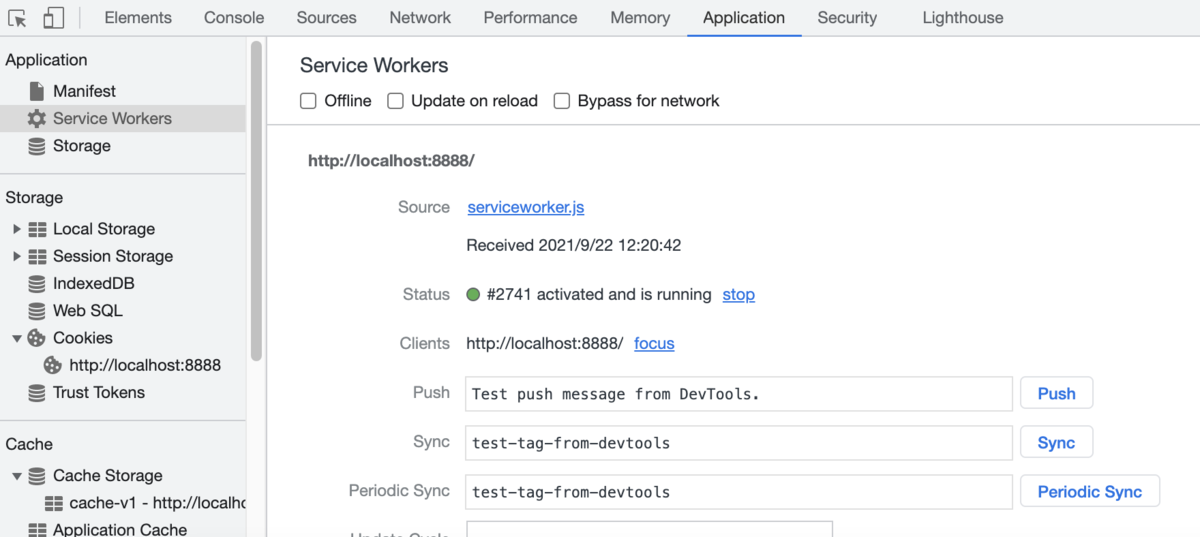Open the Network tab

point(420,17)
